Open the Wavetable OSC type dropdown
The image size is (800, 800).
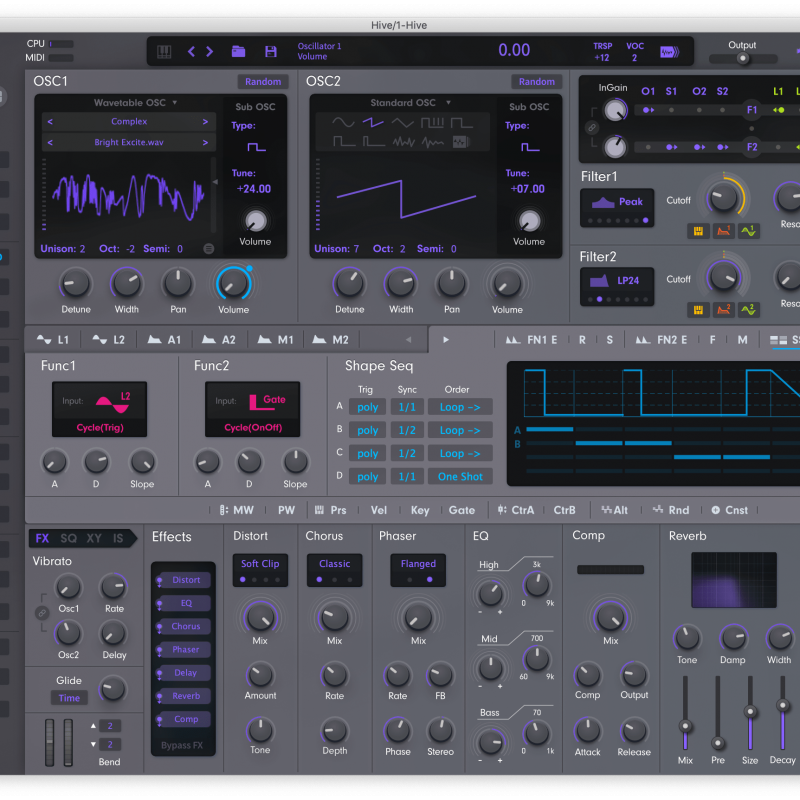pos(136,102)
